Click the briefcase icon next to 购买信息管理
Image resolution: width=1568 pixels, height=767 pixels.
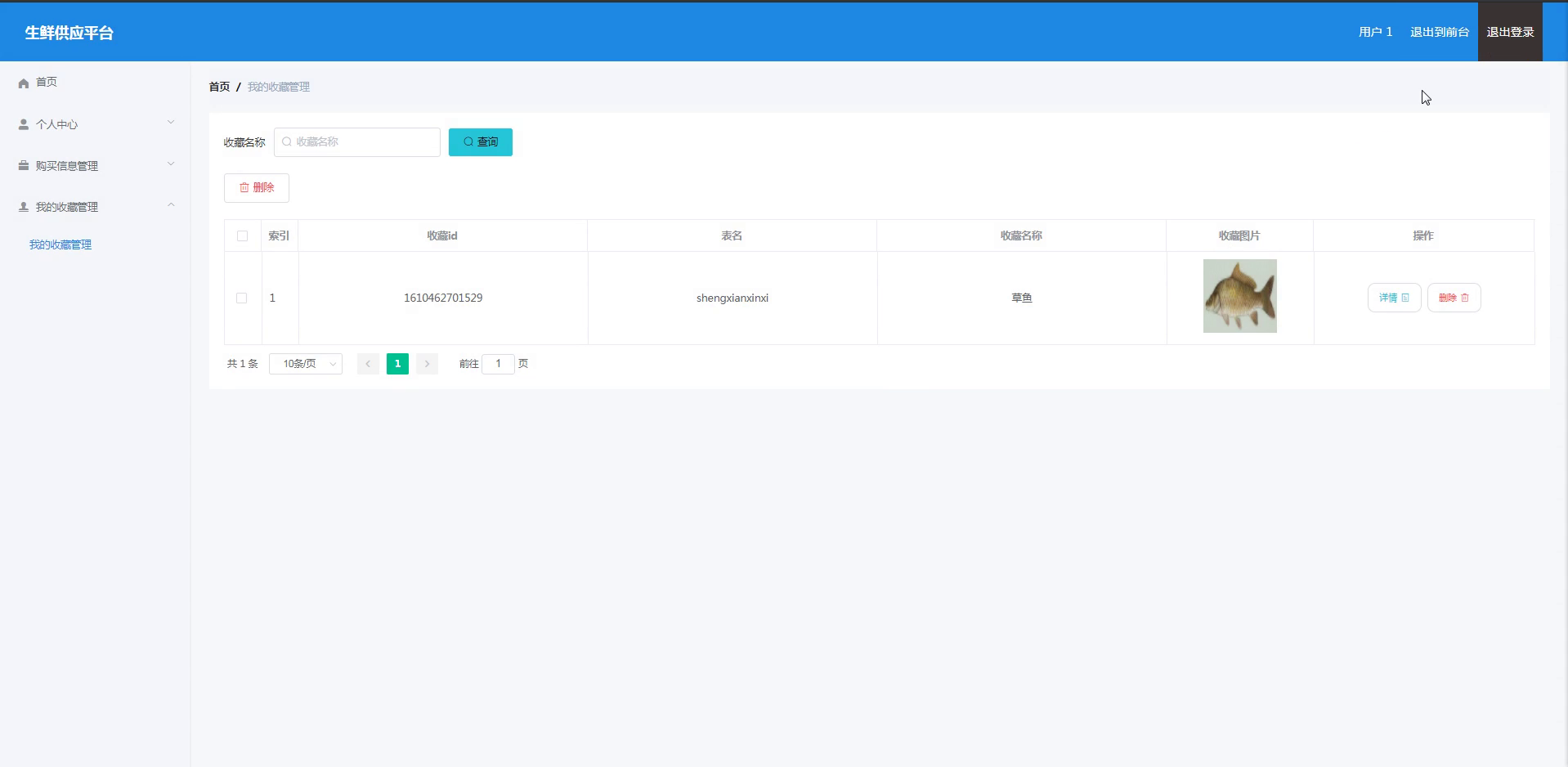click(x=24, y=165)
